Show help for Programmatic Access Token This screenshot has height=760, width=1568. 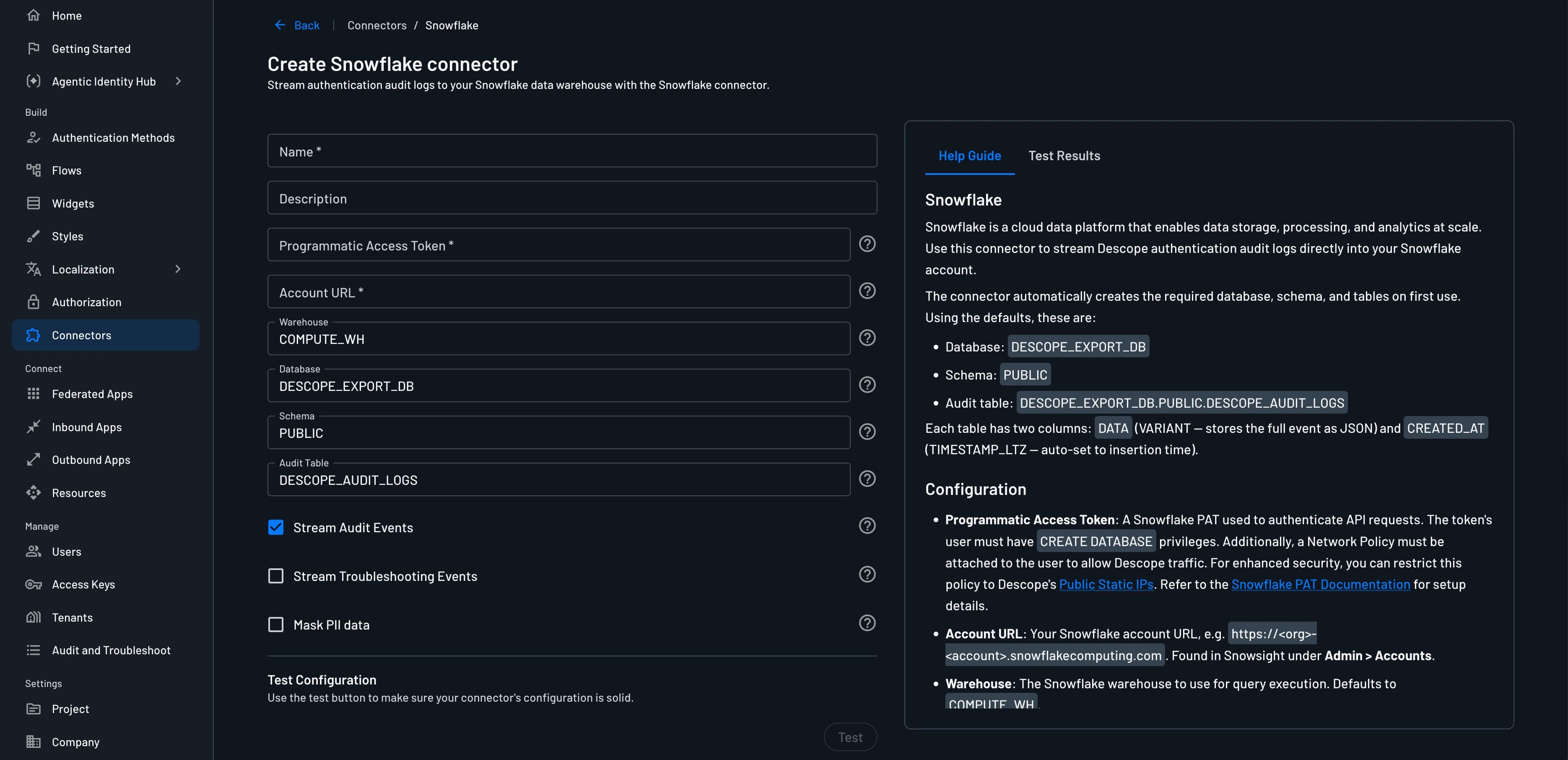pos(867,244)
